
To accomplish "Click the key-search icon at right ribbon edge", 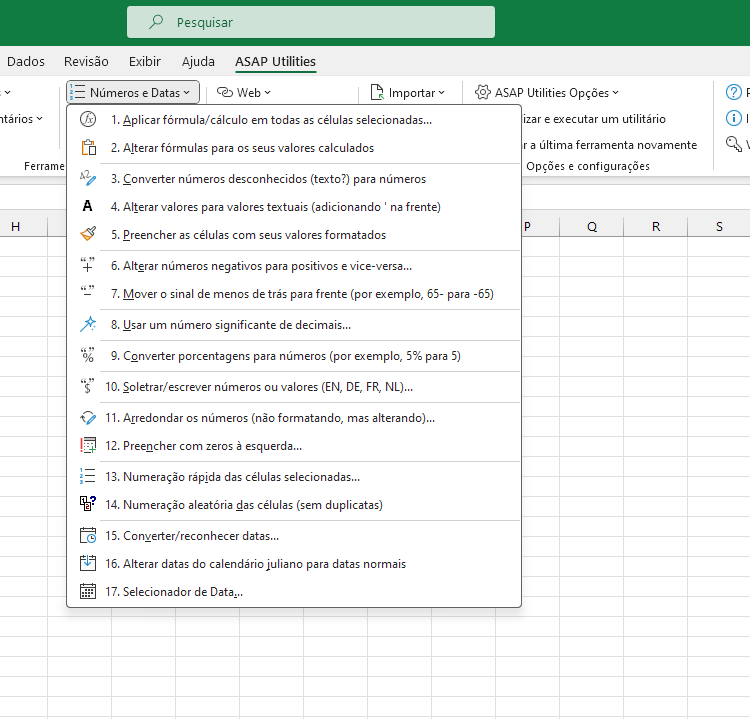I will coord(734,144).
